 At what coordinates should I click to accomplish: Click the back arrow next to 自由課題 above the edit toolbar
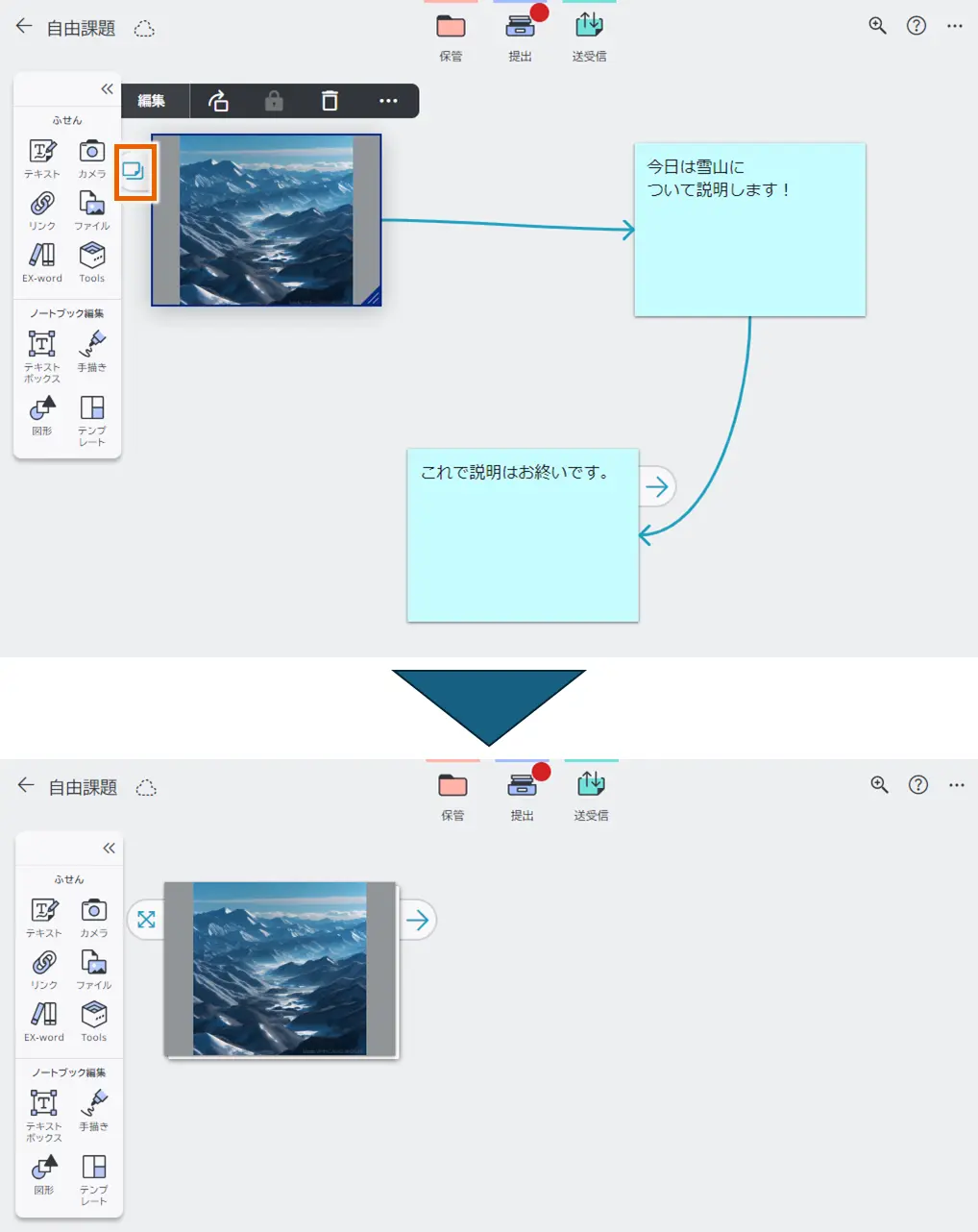click(x=24, y=27)
